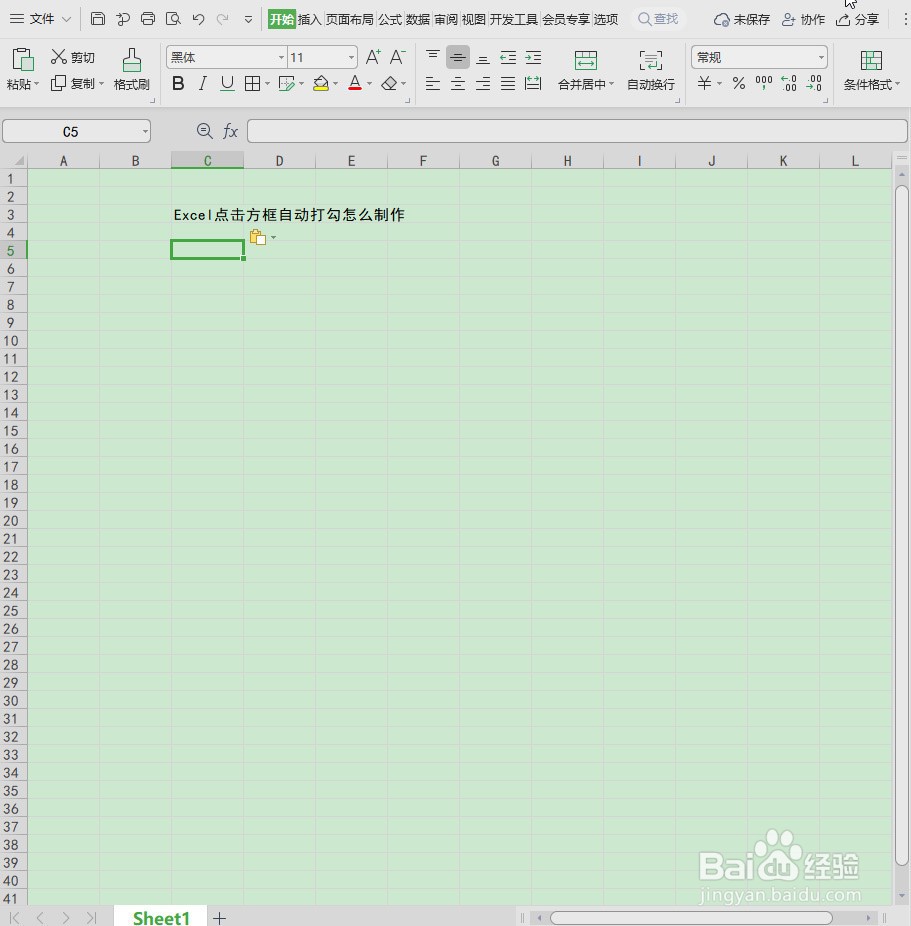Viewport: 911px width, 926px height.
Task: Apply percent style format
Action: coord(739,83)
